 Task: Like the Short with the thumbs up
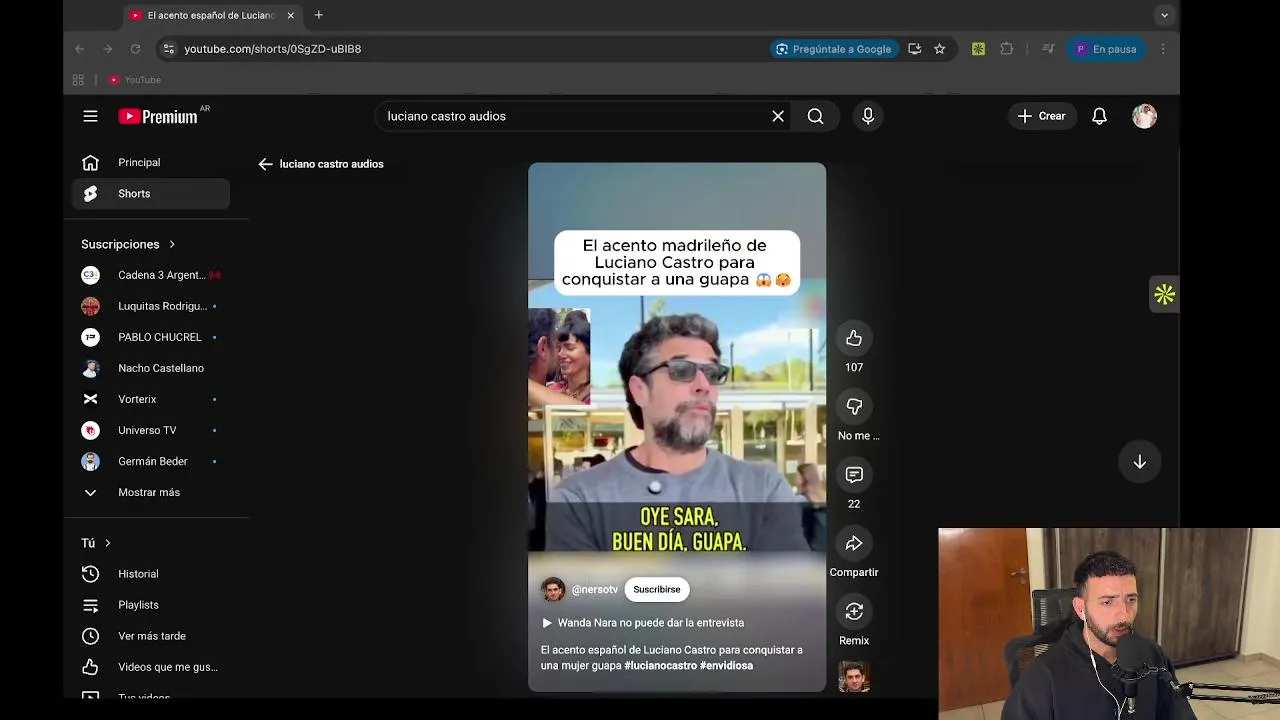(854, 338)
